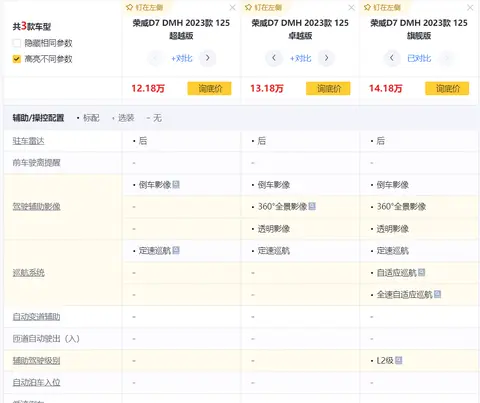The image size is (480, 403).
Task: Click 定速巡航 in 卓越版 column
Action: click(x=274, y=251)
